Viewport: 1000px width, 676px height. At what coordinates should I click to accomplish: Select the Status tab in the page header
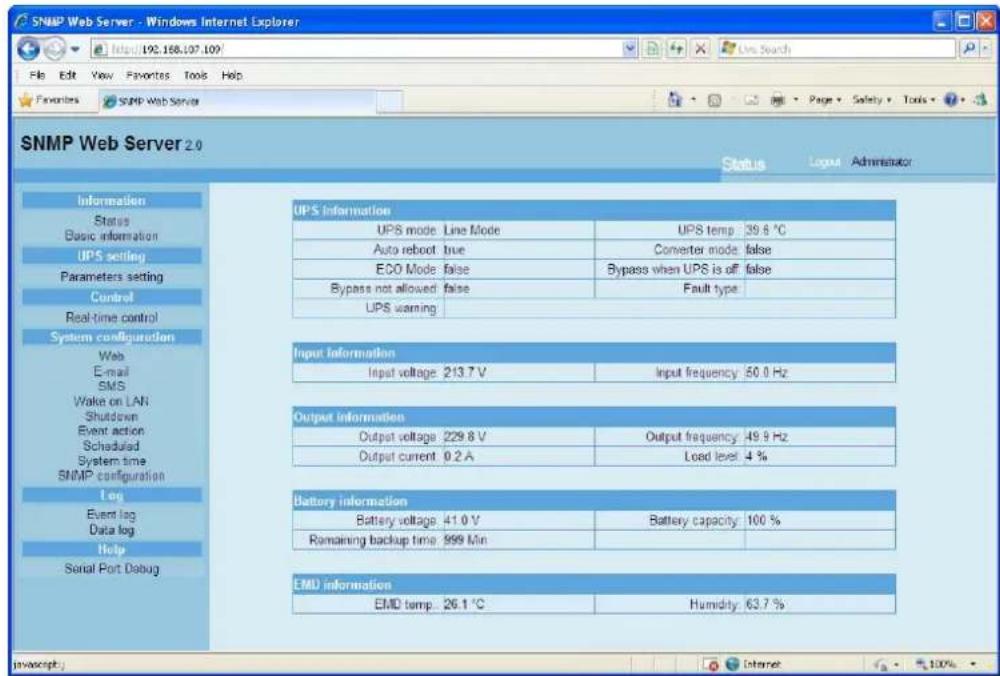pos(744,165)
